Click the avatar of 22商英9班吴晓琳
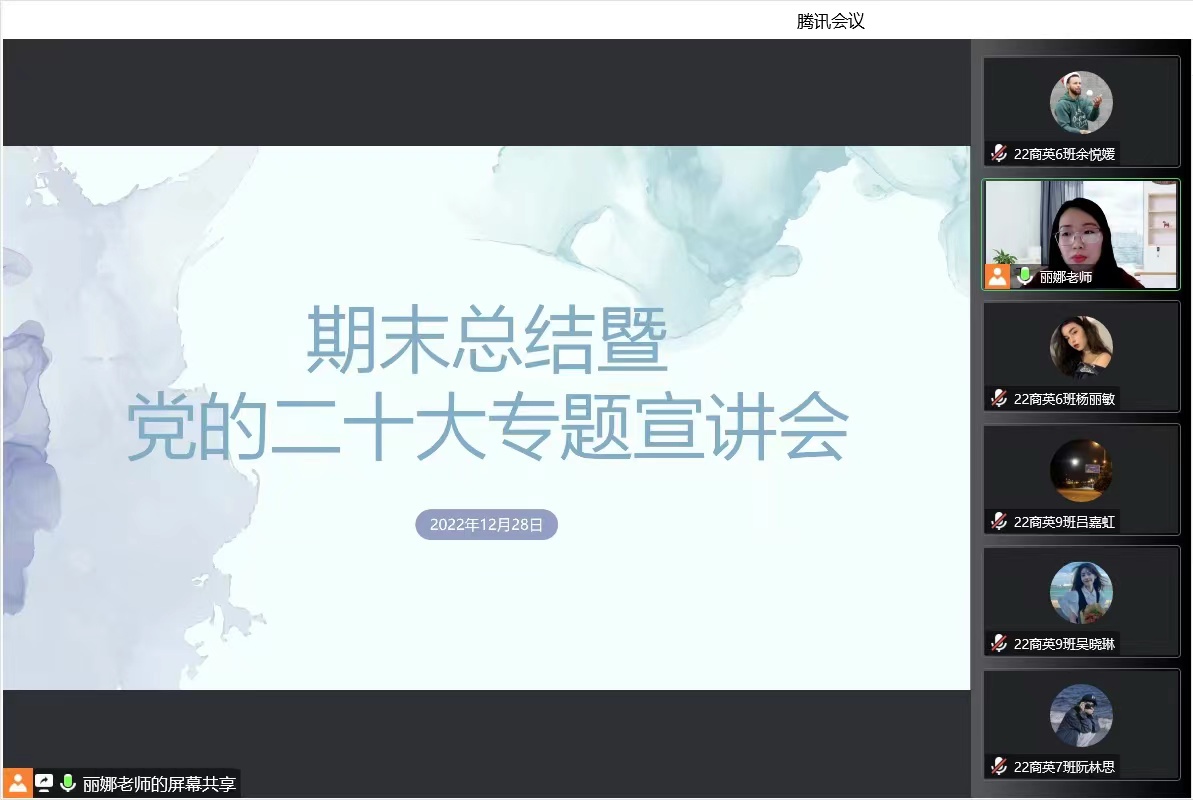The width and height of the screenshot is (1193, 800). (1081, 593)
